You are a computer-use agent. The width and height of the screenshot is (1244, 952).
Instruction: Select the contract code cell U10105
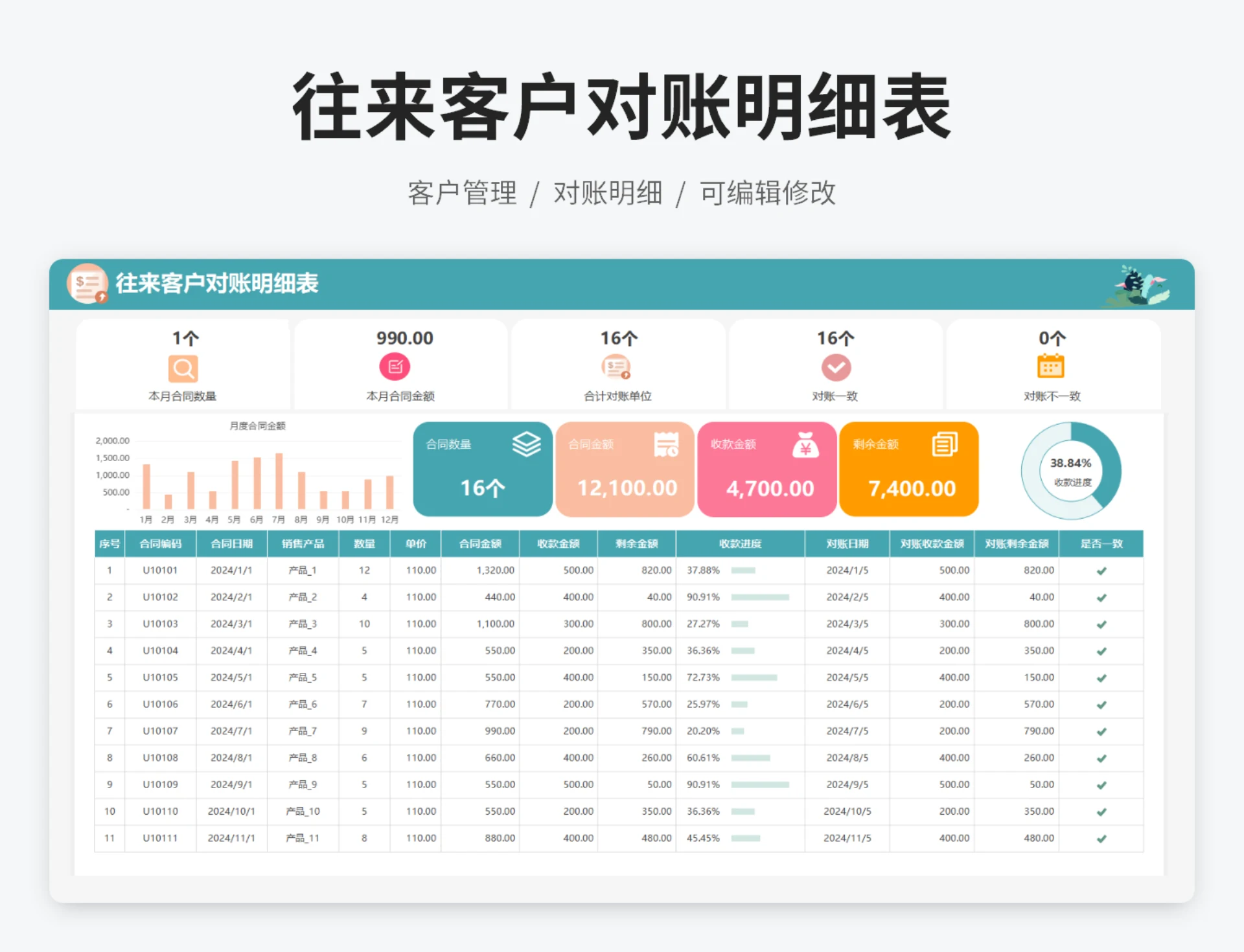point(160,677)
